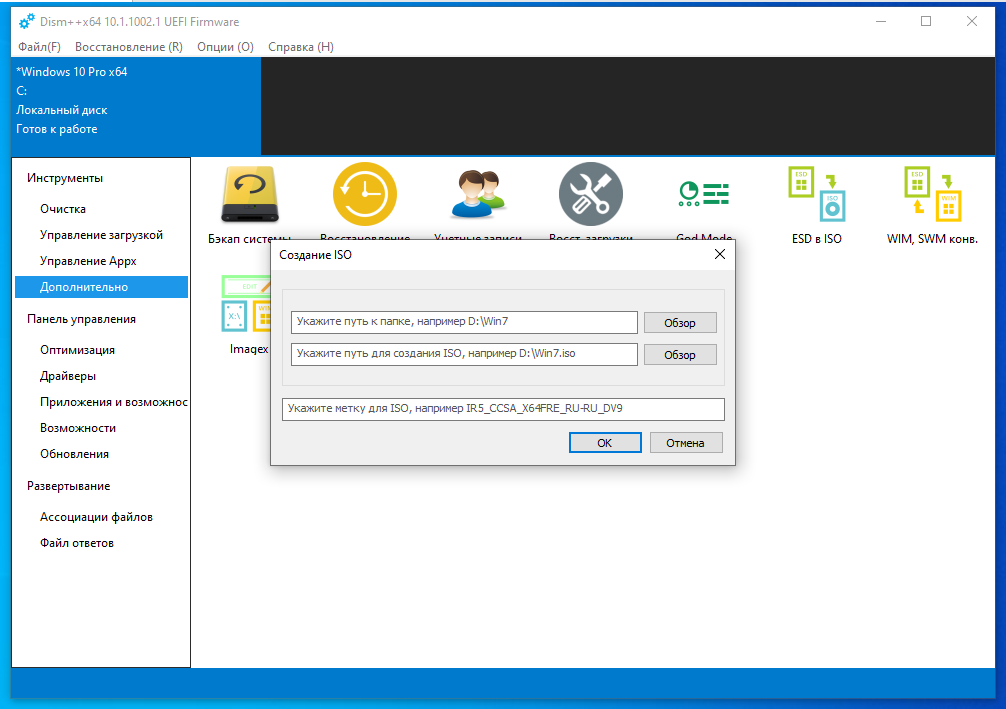Image resolution: width=1006 pixels, height=709 pixels.
Task: Open the user accounts (Учетные записи) icon
Action: click(x=478, y=194)
